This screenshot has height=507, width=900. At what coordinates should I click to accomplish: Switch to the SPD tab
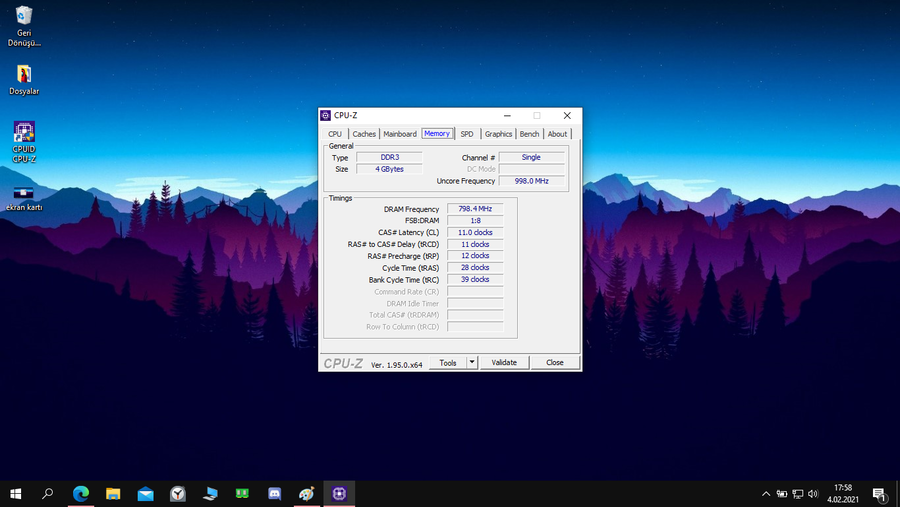pyautogui.click(x=467, y=134)
